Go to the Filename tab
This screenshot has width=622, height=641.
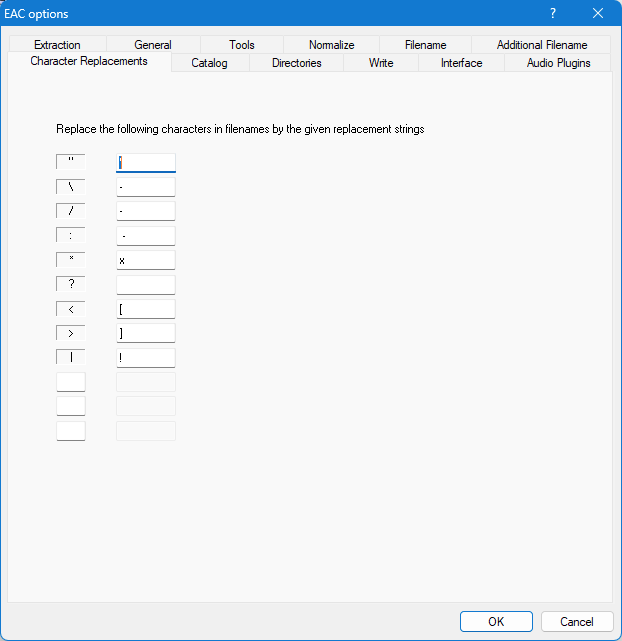click(x=425, y=45)
